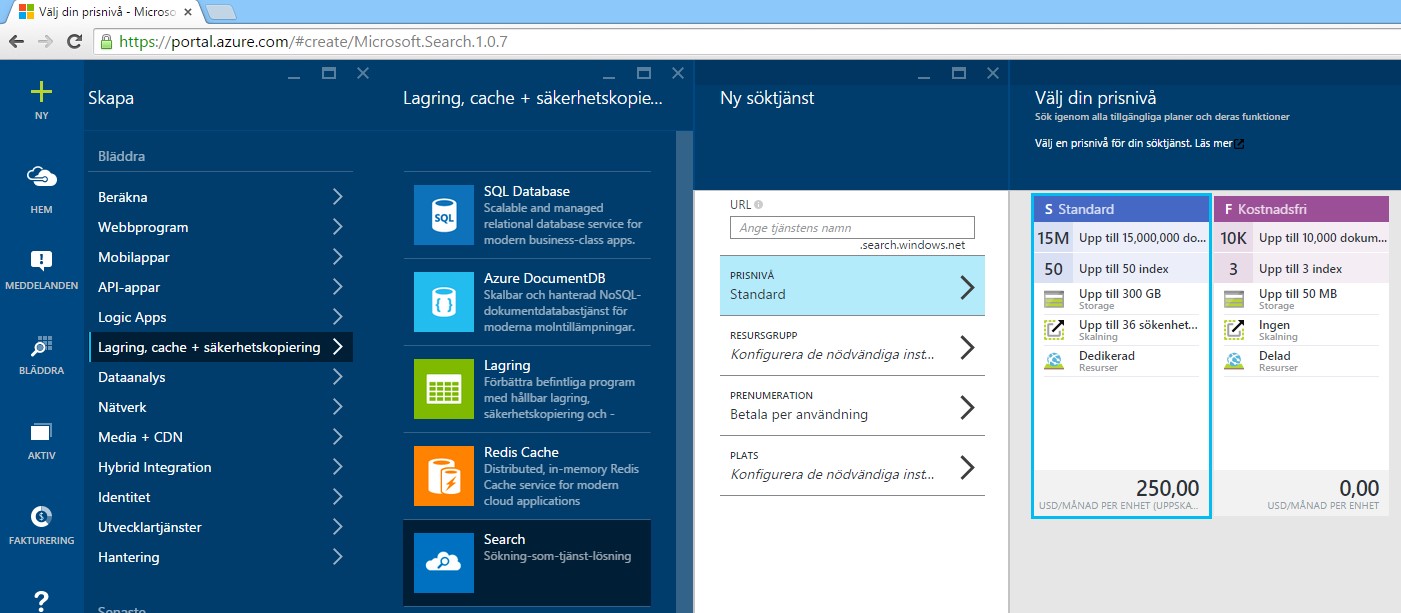Select the Hantering category

click(x=220, y=557)
